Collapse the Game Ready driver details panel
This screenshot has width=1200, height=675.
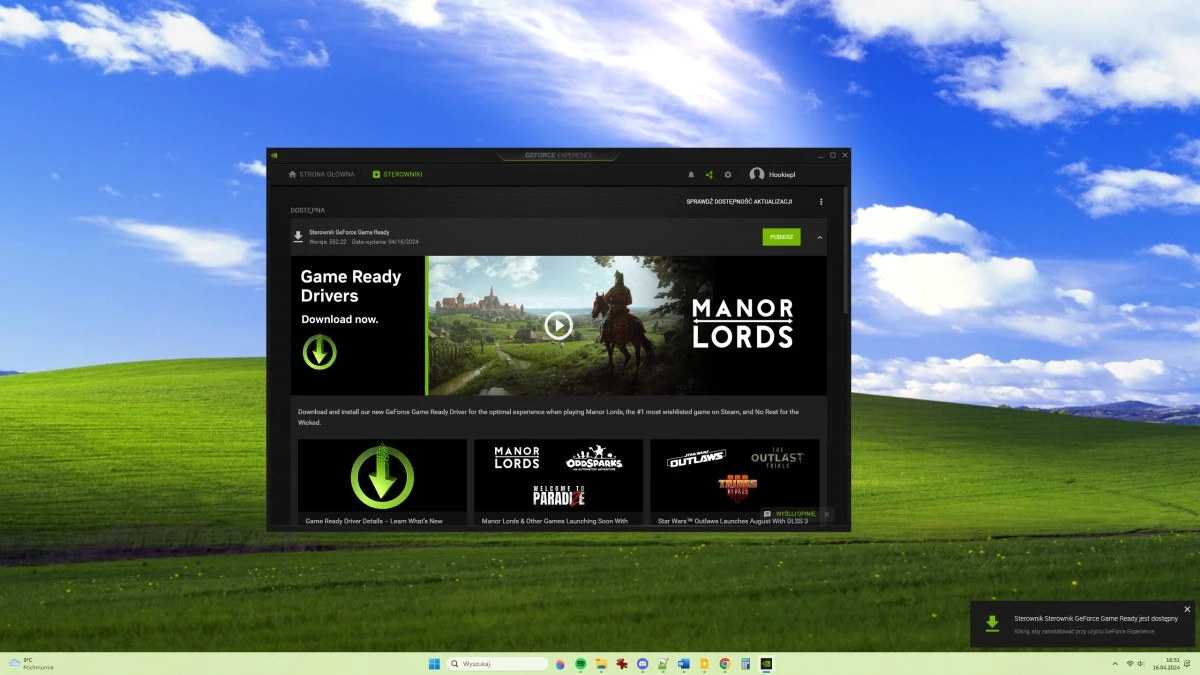(x=820, y=237)
